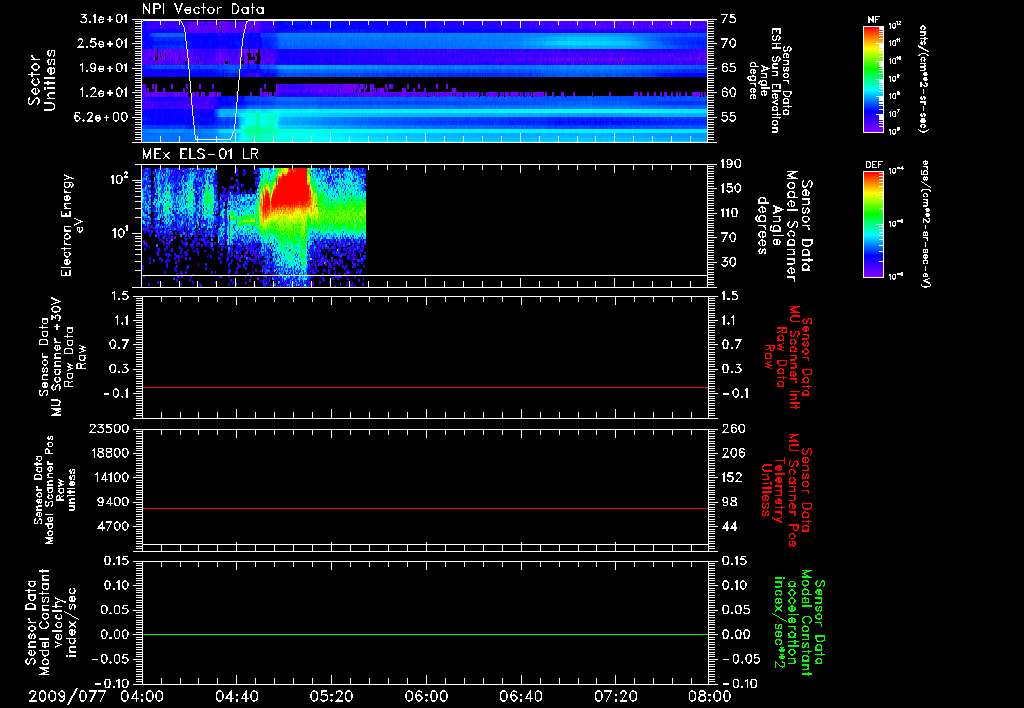This screenshot has width=1024, height=708.
Task: Click the ESH Sun Elevation Angle label
Action: pos(771,80)
